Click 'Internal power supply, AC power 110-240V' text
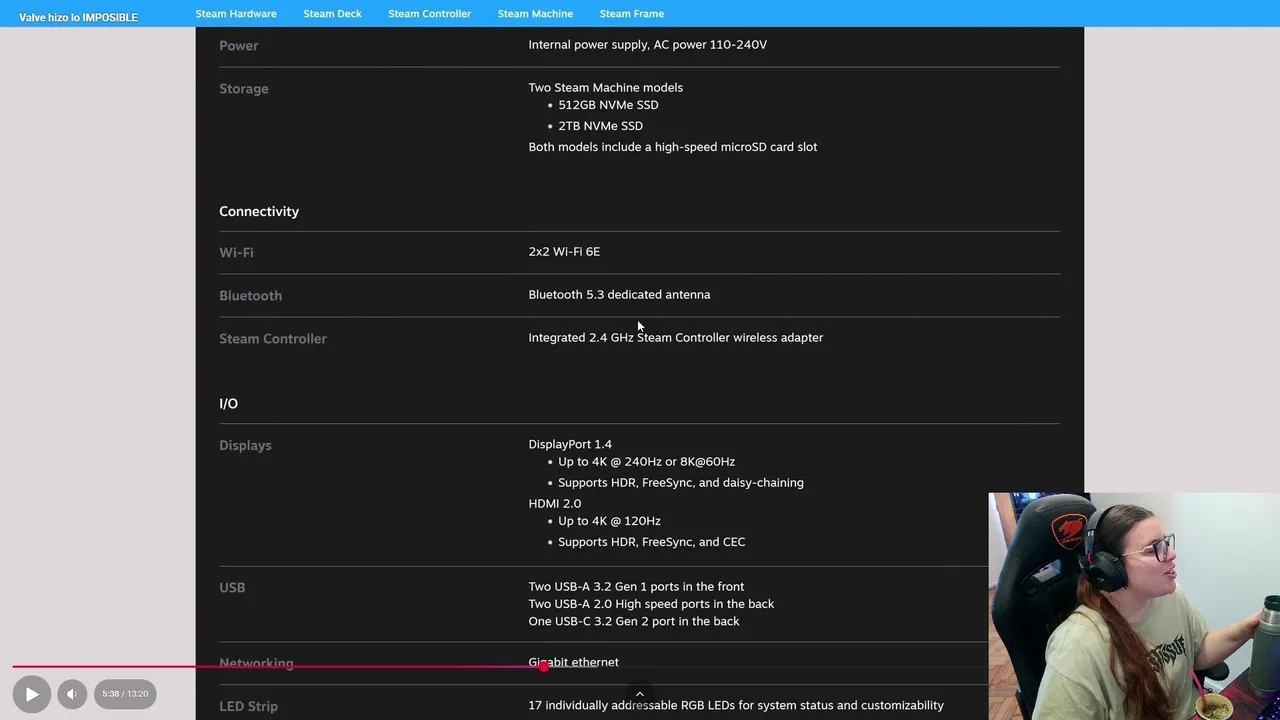The image size is (1280, 720). (x=647, y=45)
